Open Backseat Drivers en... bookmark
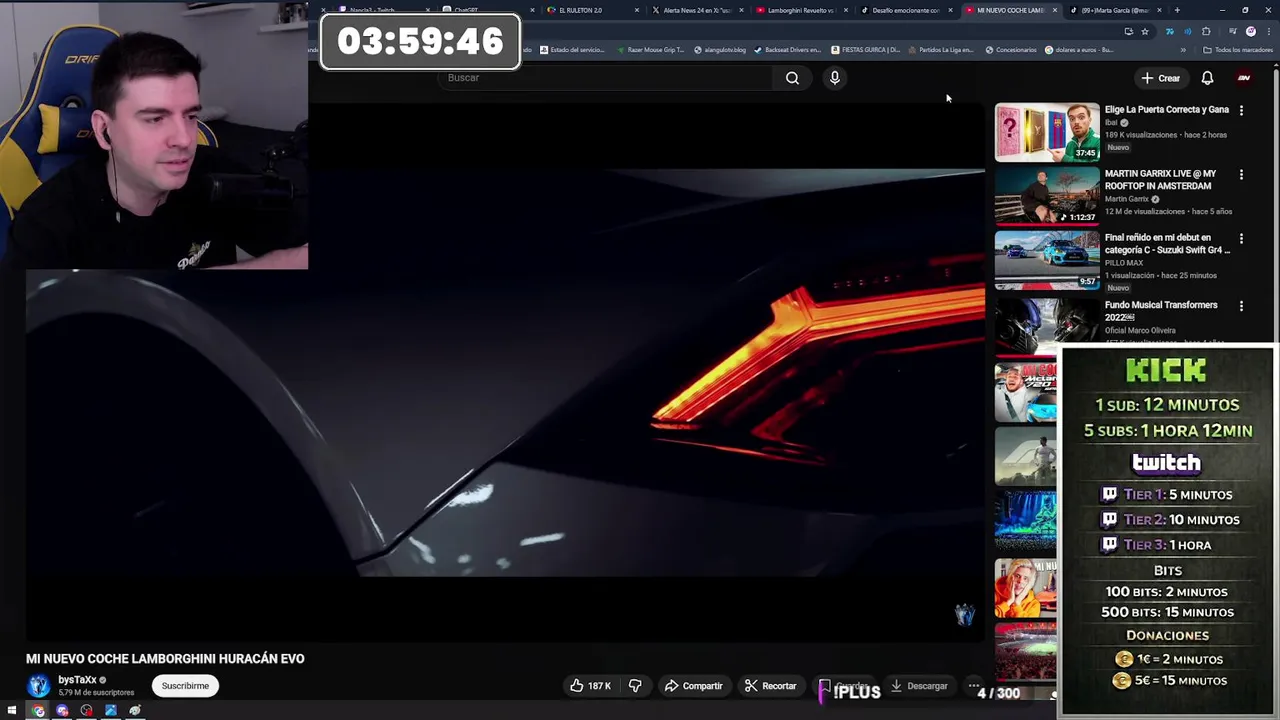Image resolution: width=1280 pixels, height=720 pixels. coord(788,50)
